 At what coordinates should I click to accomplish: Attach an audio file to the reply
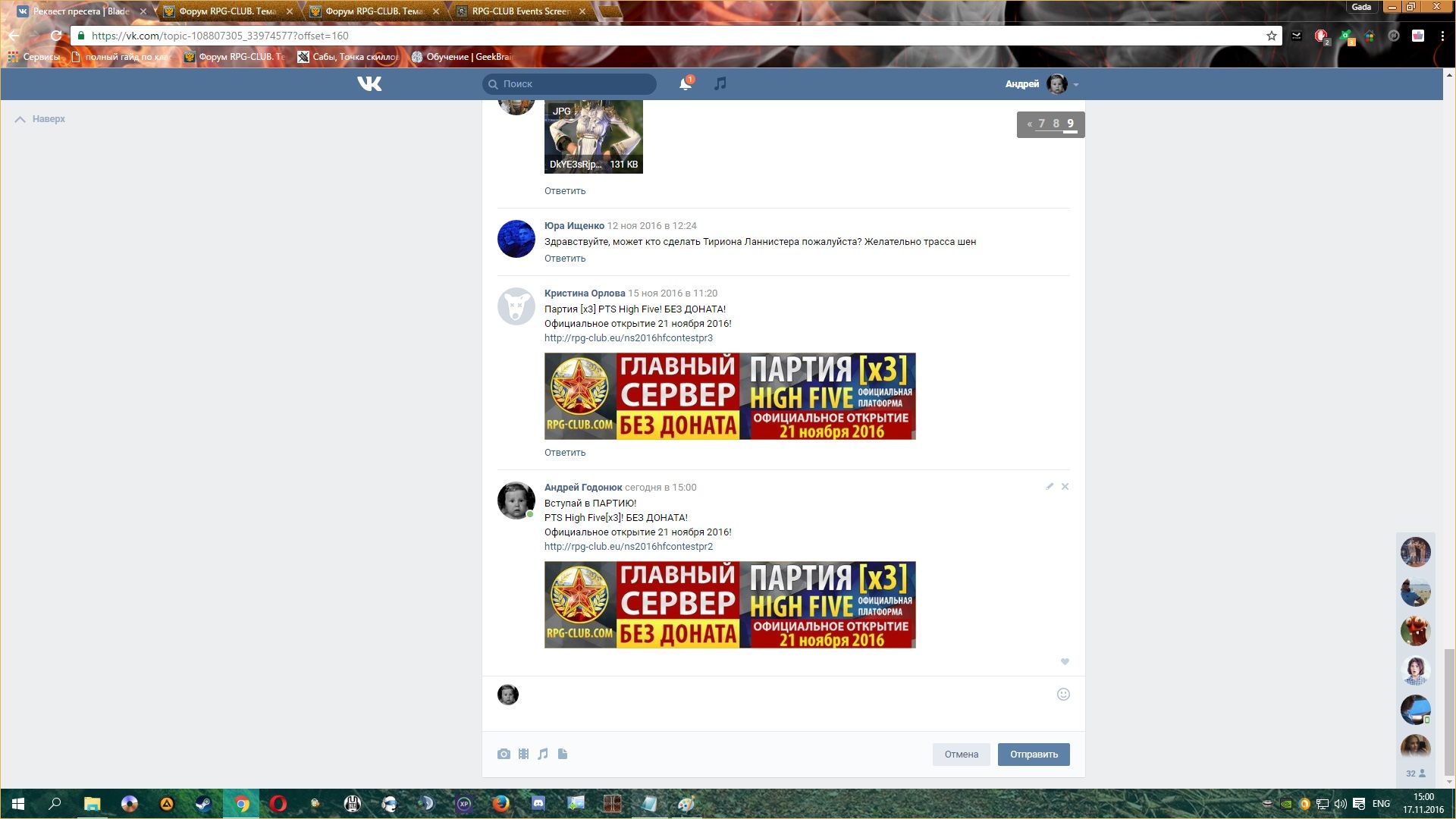[x=543, y=754]
